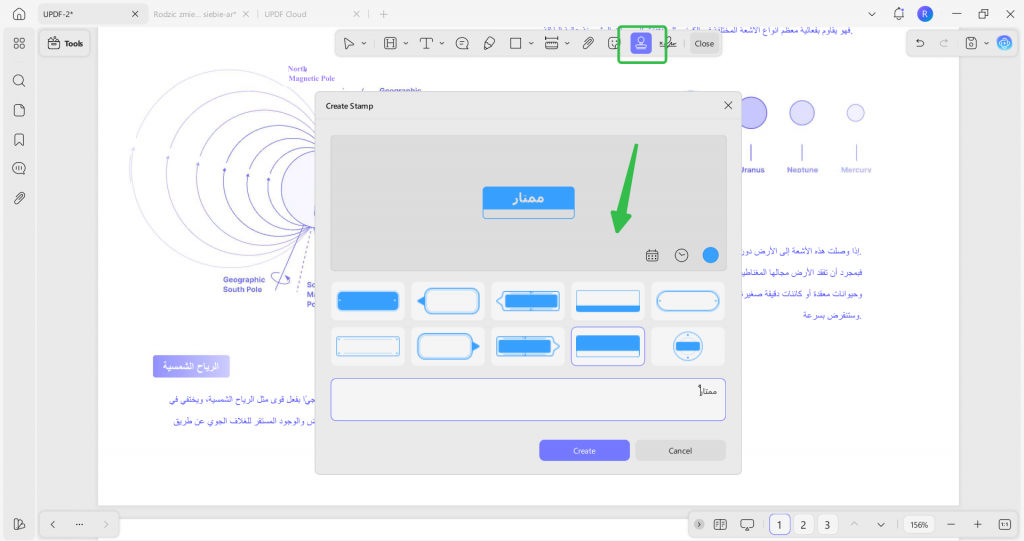The image size is (1024, 541).
Task: Select the left-pointing arrow outline stamp style
Action: pos(448,301)
